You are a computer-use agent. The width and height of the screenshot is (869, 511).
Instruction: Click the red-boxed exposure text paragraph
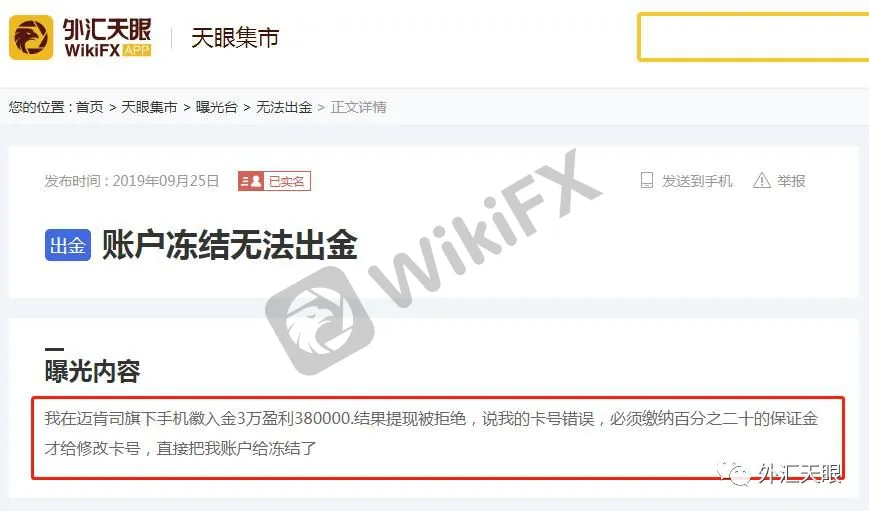point(438,437)
